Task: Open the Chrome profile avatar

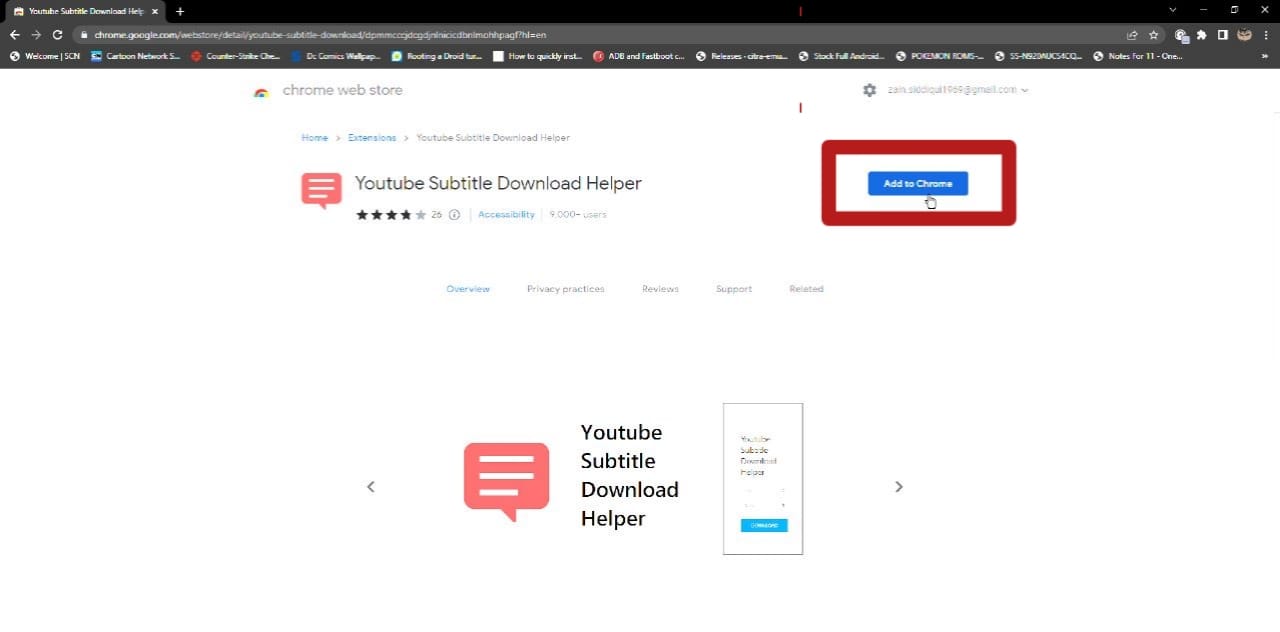Action: pyautogui.click(x=1244, y=34)
